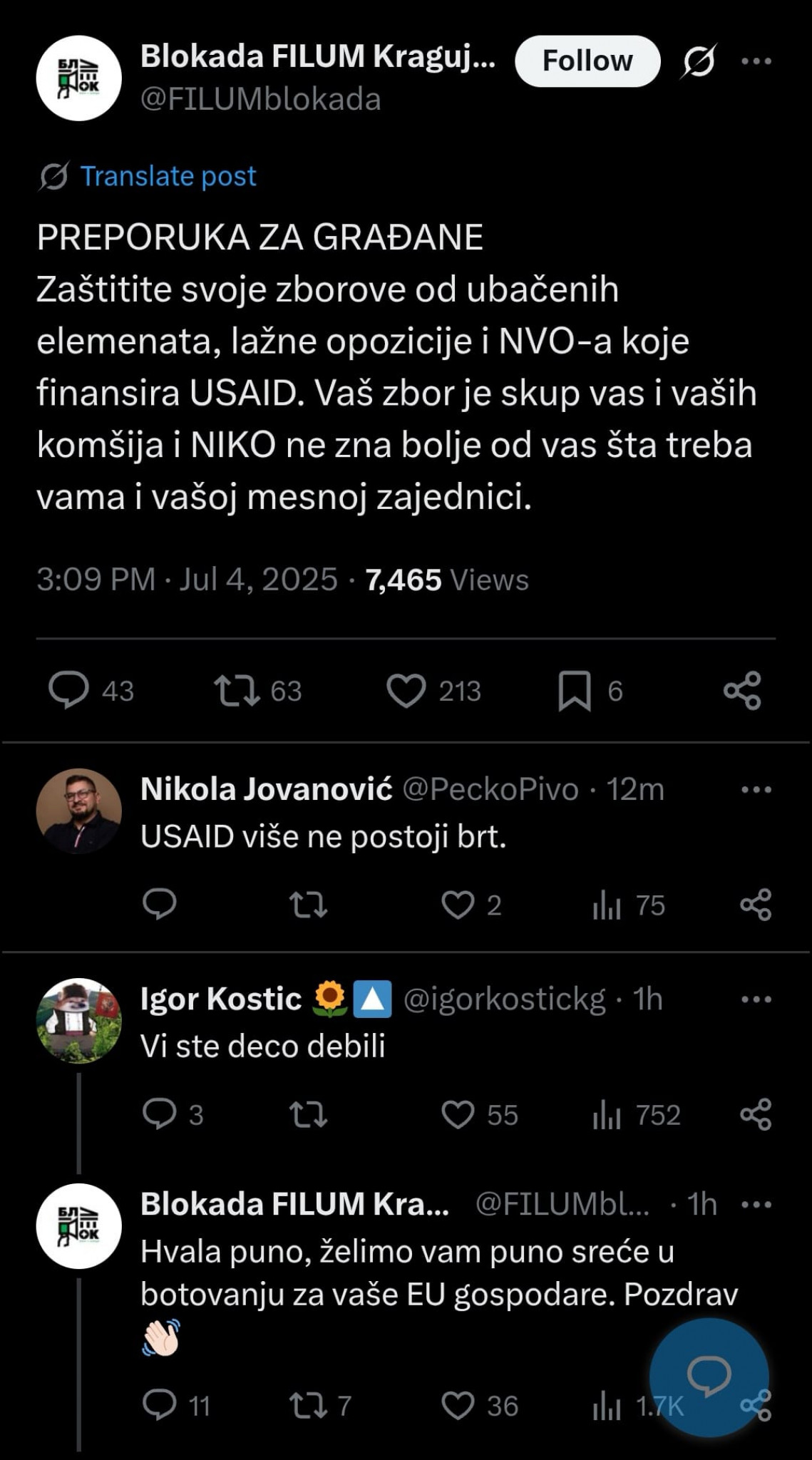Bookmark the main post
This screenshot has width=812, height=1460.
575,690
